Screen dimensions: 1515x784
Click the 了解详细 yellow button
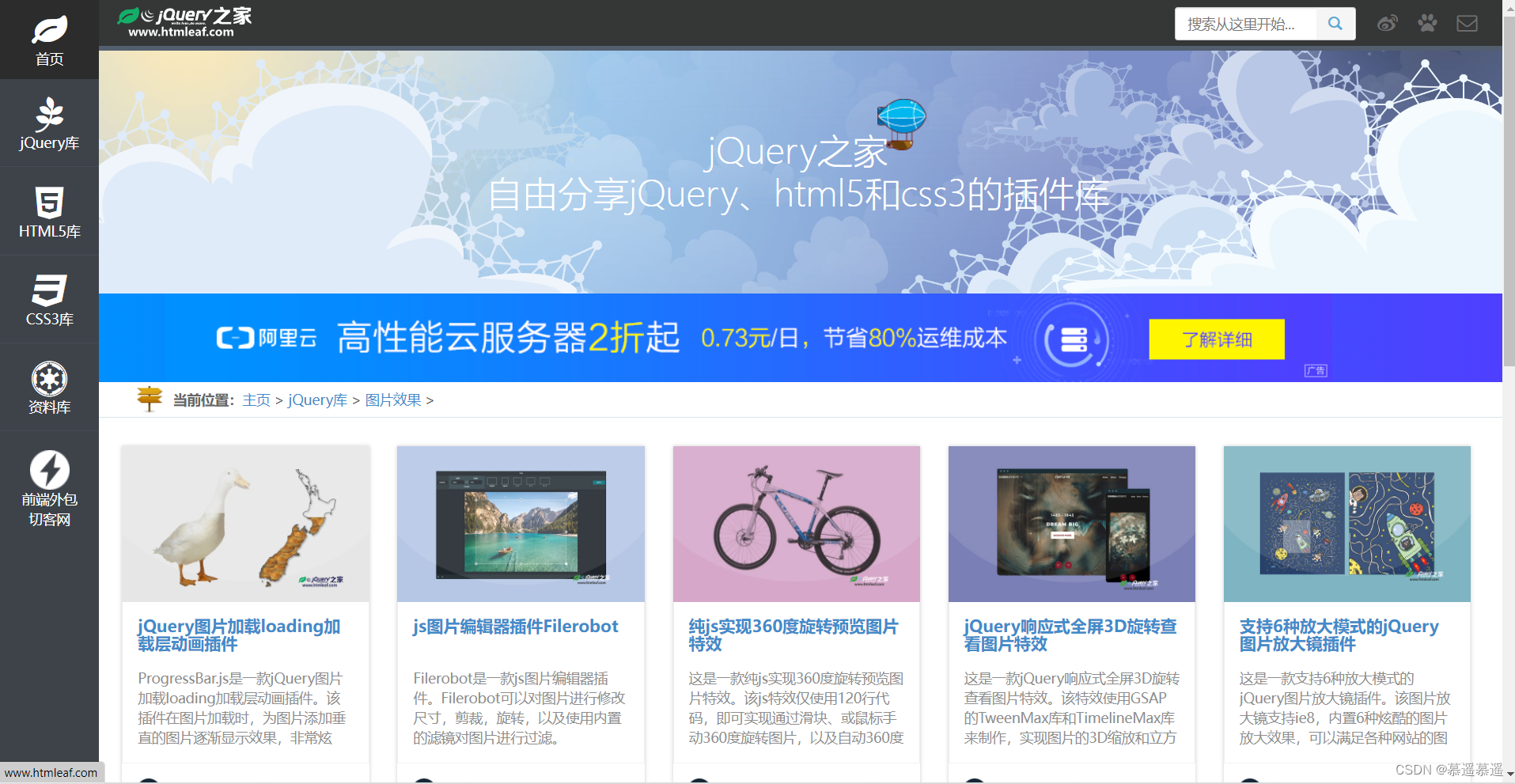(x=1216, y=339)
